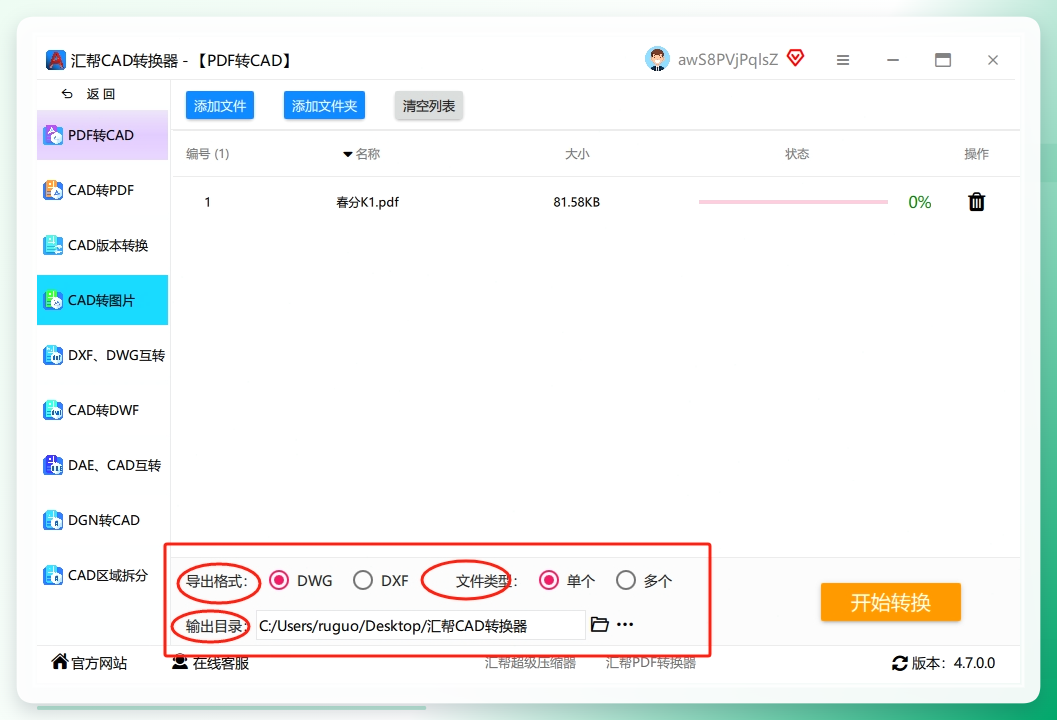Screen dimensions: 1057x720
Task: Click the PDF转CAD sidebar icon
Action: (x=53, y=135)
